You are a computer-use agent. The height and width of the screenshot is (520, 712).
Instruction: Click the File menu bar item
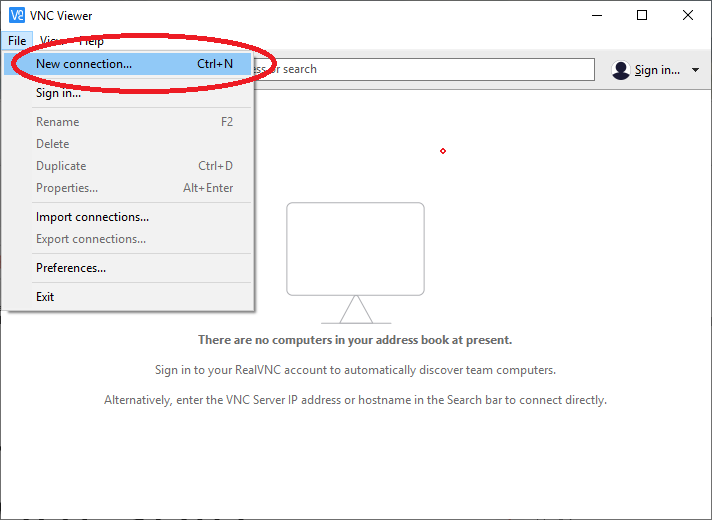tap(17, 41)
